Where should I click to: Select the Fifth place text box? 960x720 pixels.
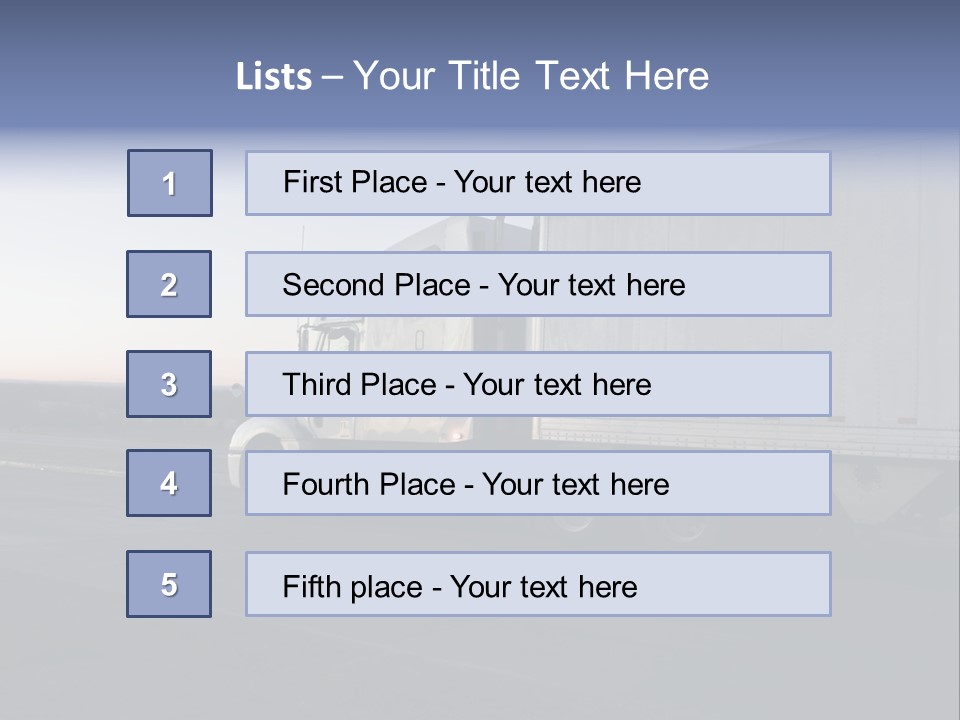tap(538, 584)
